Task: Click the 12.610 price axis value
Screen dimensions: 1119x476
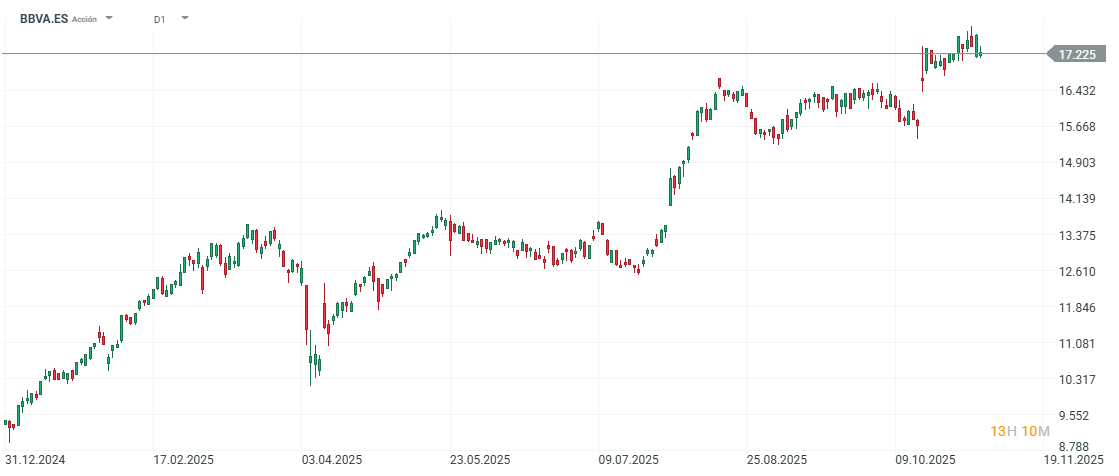Action: [1078, 272]
